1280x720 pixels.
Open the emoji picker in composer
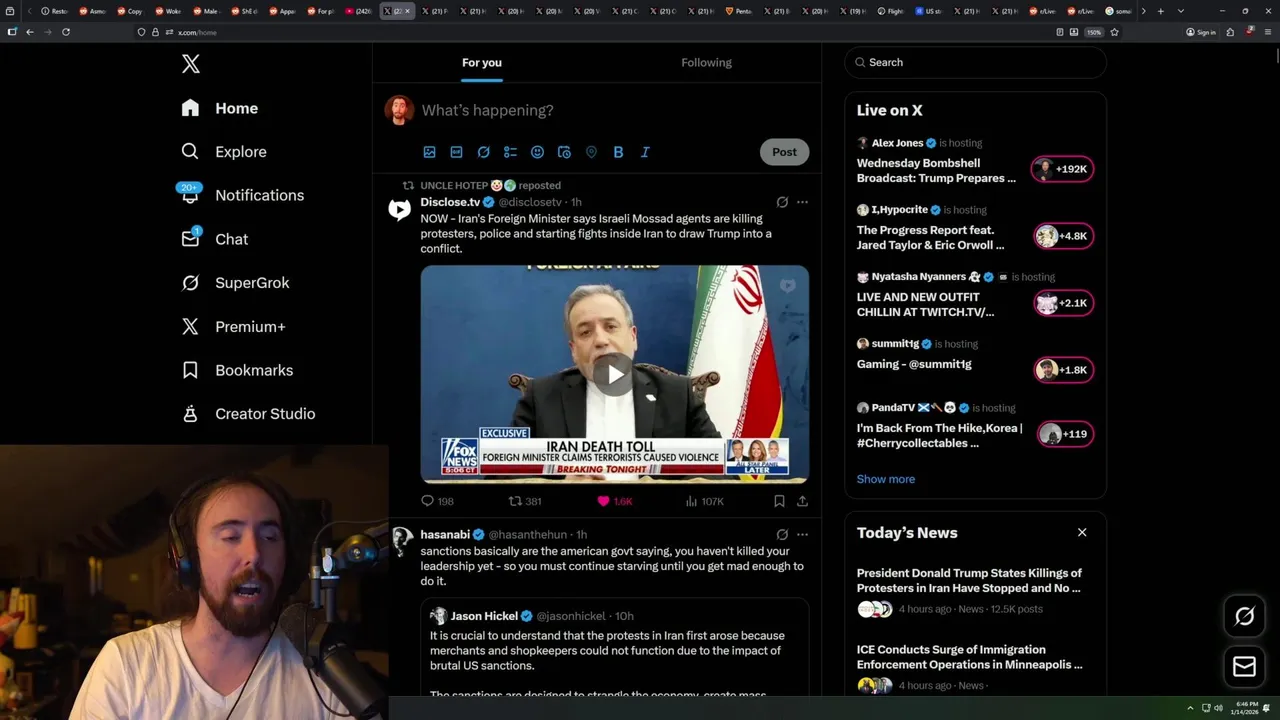click(537, 152)
